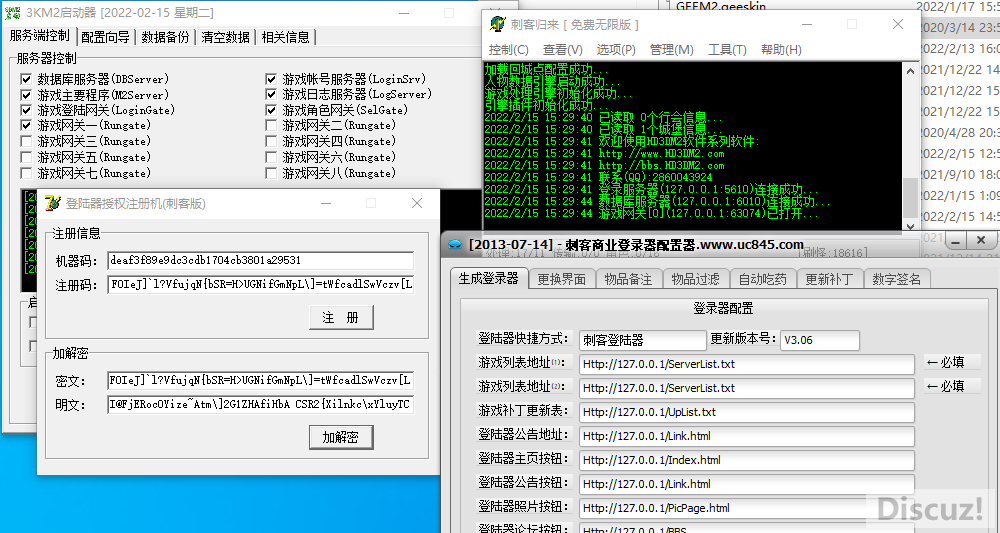The height and width of the screenshot is (533, 1000).
Task: Click the 加解密 button
Action: point(341,437)
